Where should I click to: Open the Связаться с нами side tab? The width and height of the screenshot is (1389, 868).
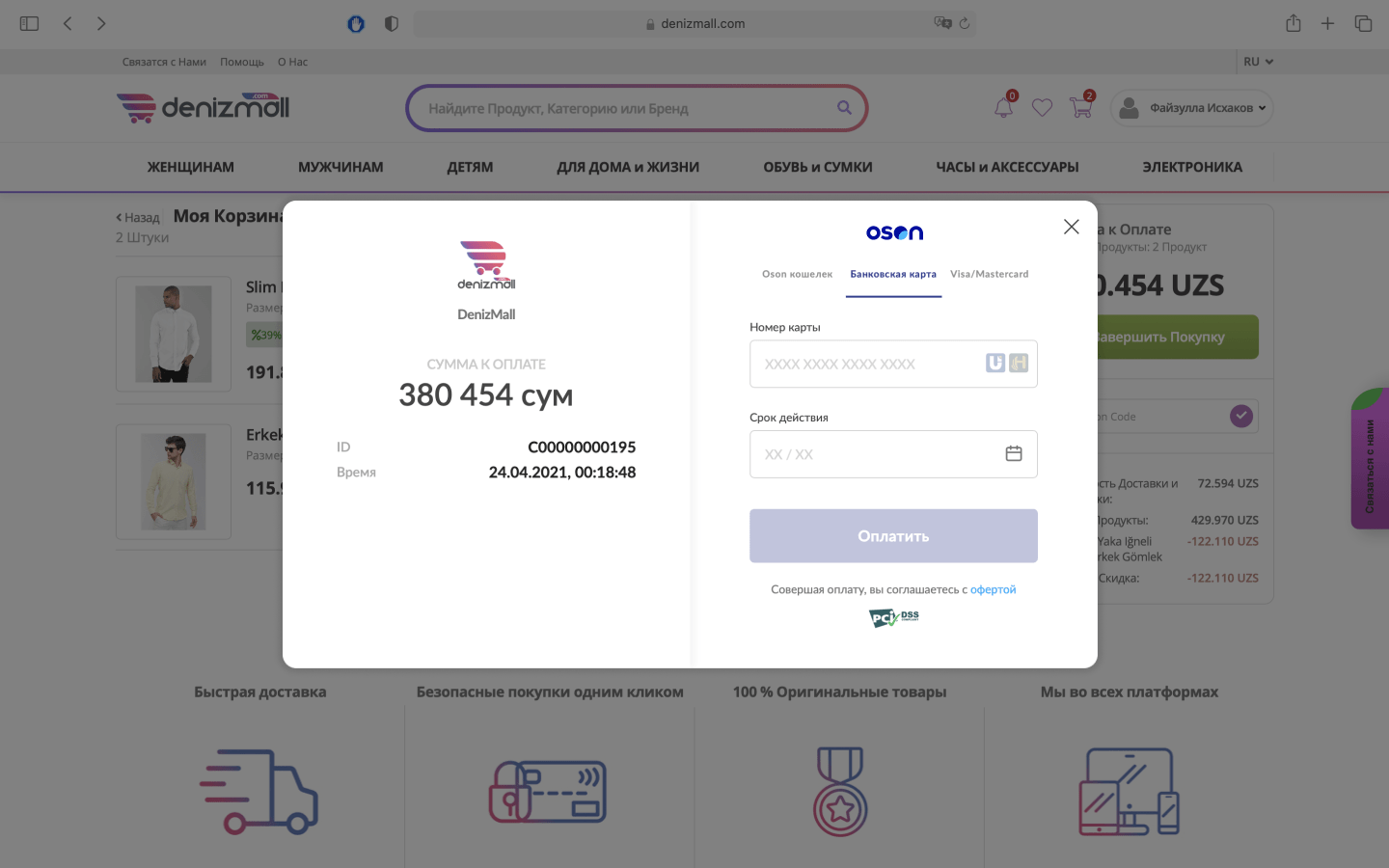(x=1370, y=459)
